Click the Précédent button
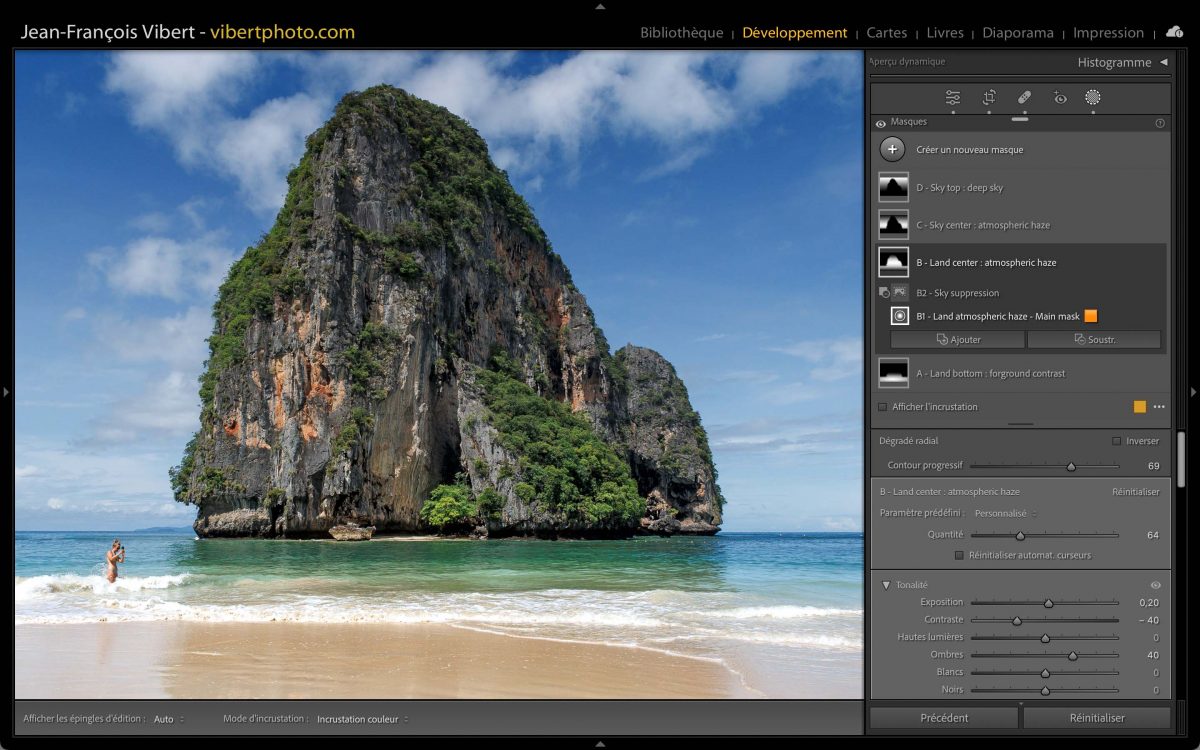This screenshot has width=1200, height=750. pyautogui.click(x=944, y=718)
